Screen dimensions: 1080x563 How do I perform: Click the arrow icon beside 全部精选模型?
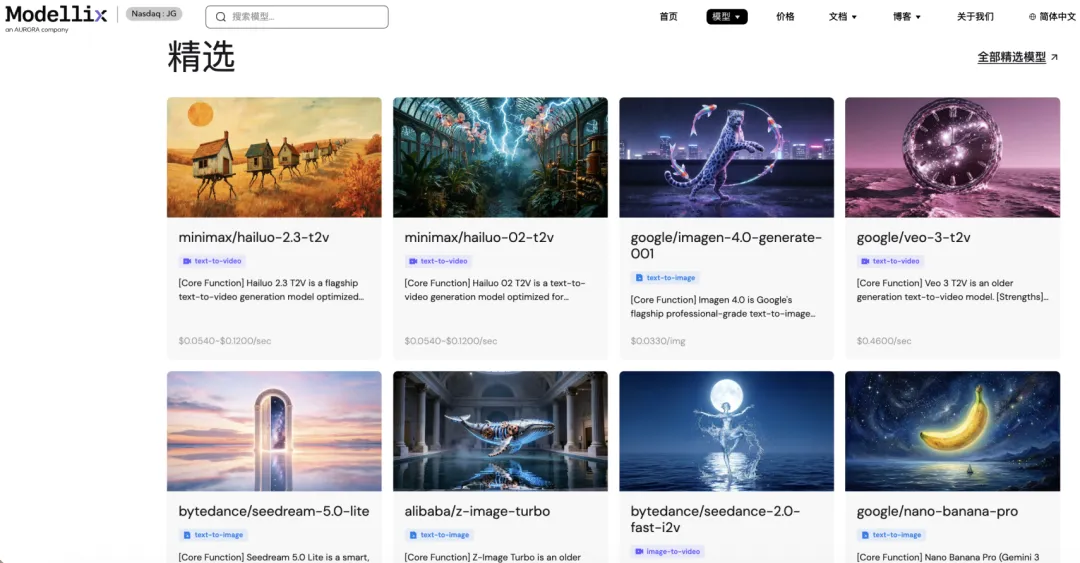[x=1054, y=57]
